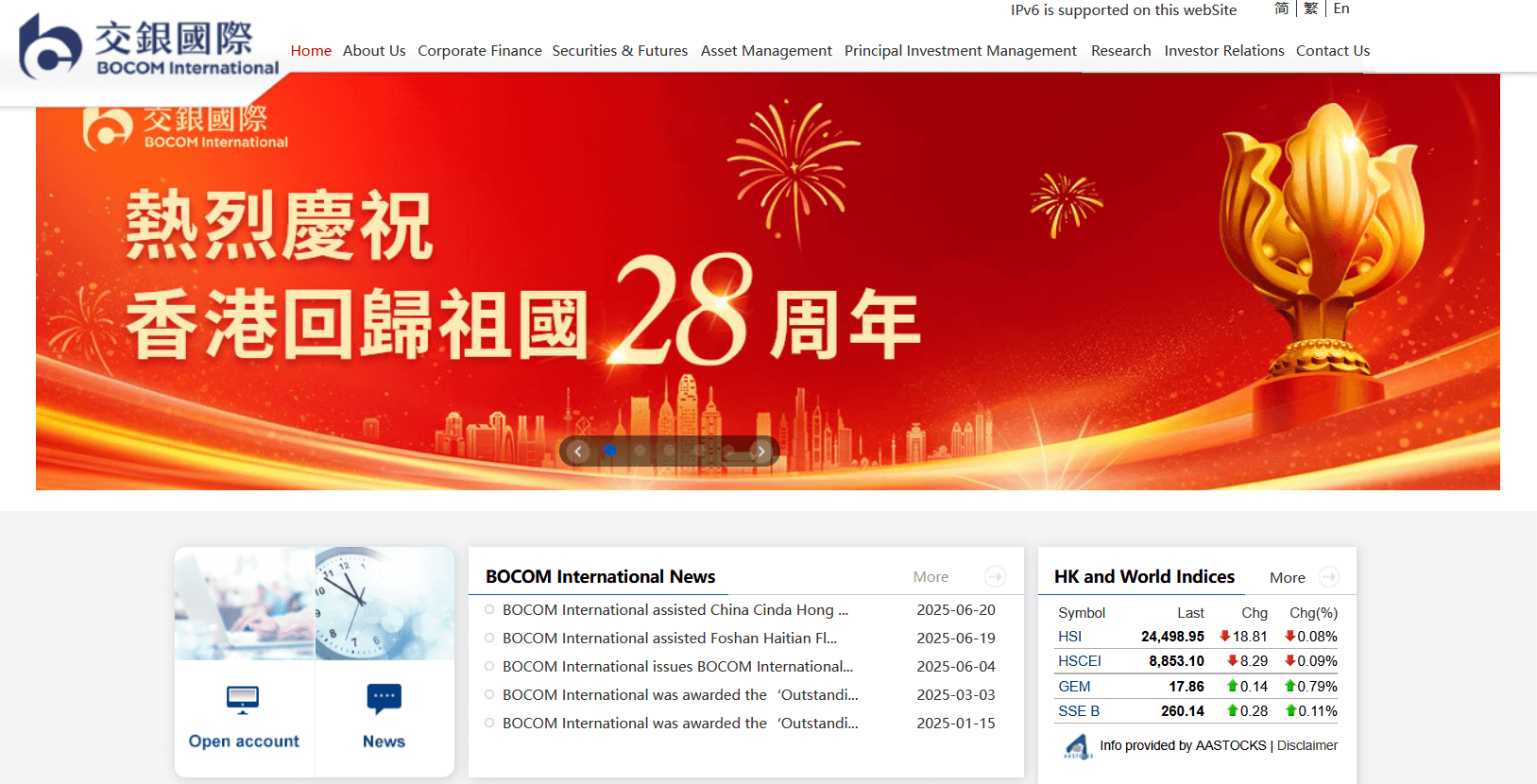Open Principal Investment Management menu
Screen dimensions: 1537x784
(x=961, y=51)
